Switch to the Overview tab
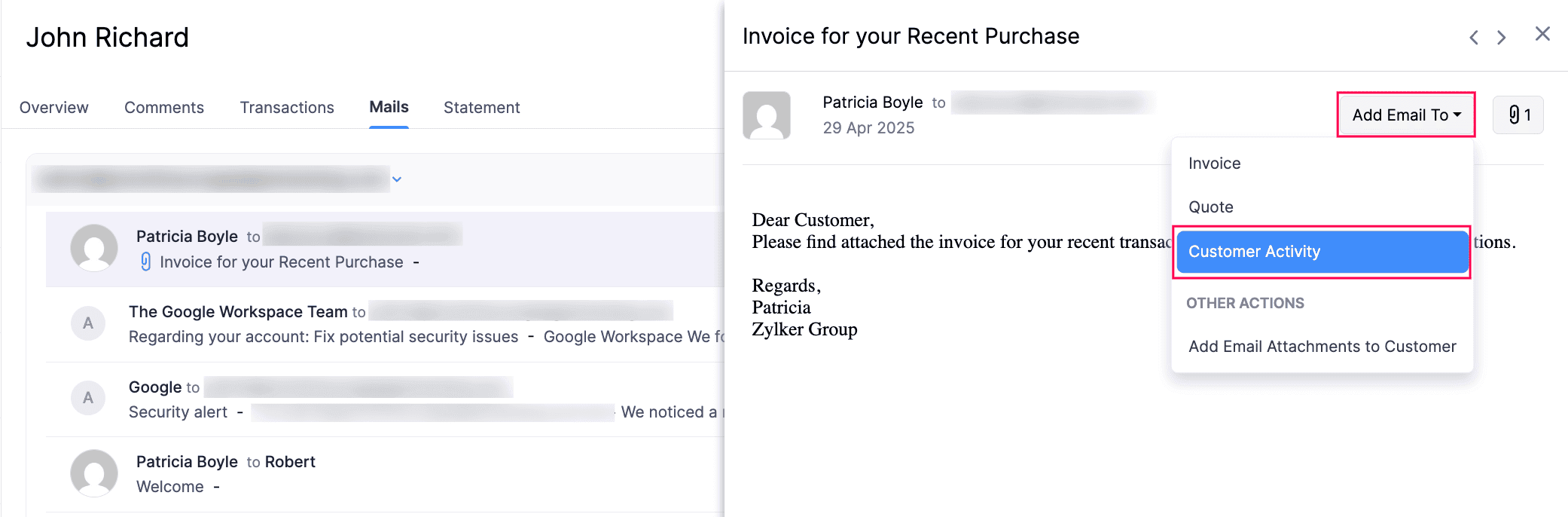1568x517 pixels. [x=53, y=108]
